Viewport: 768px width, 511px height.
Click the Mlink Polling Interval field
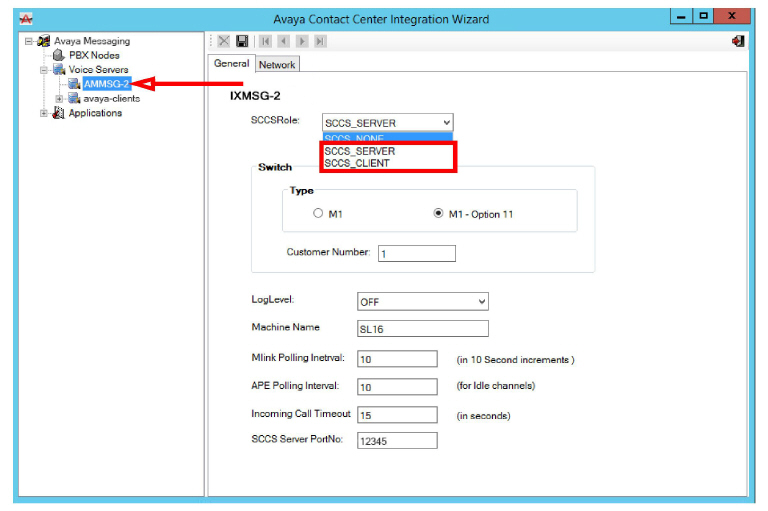click(397, 359)
